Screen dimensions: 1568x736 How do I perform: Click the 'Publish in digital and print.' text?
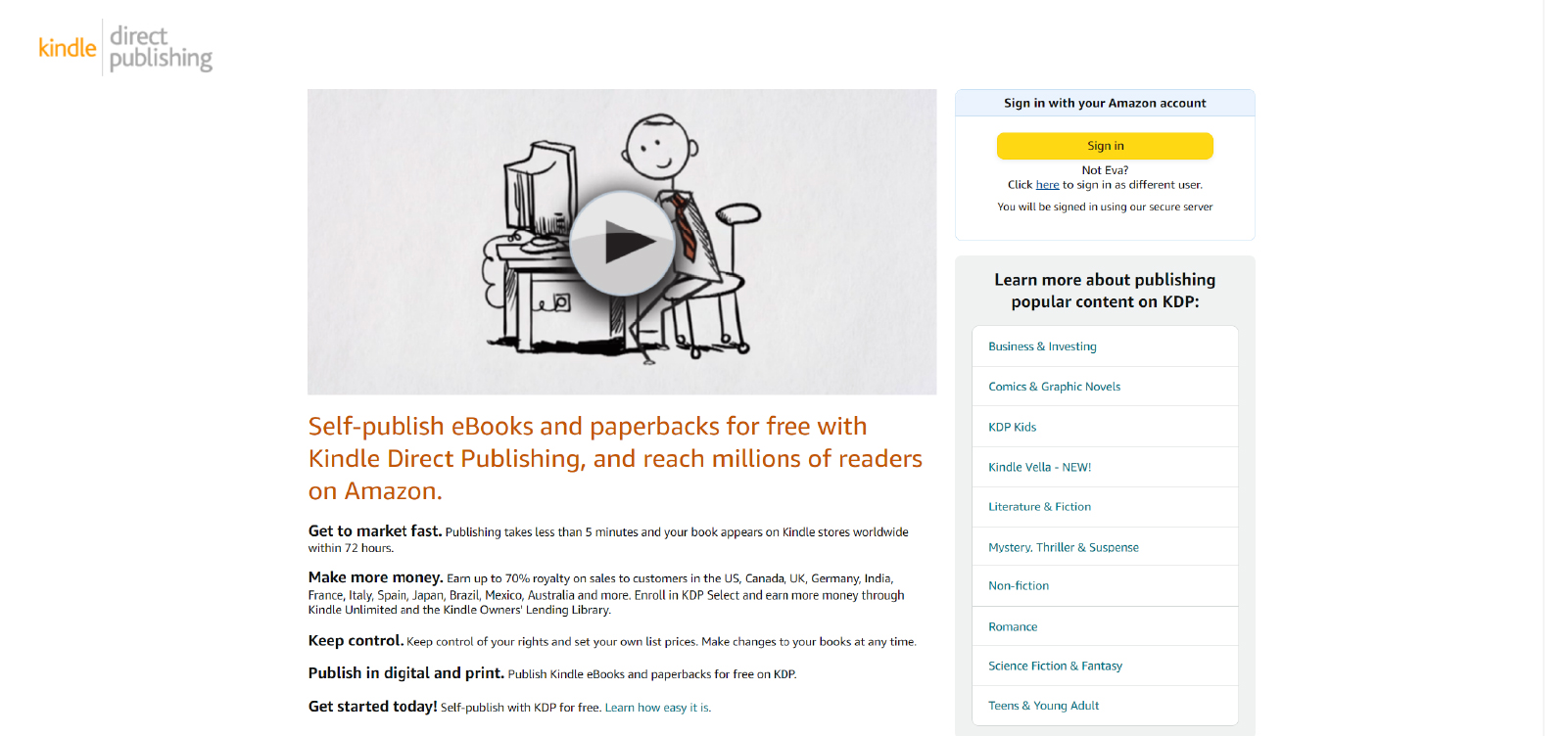(405, 673)
